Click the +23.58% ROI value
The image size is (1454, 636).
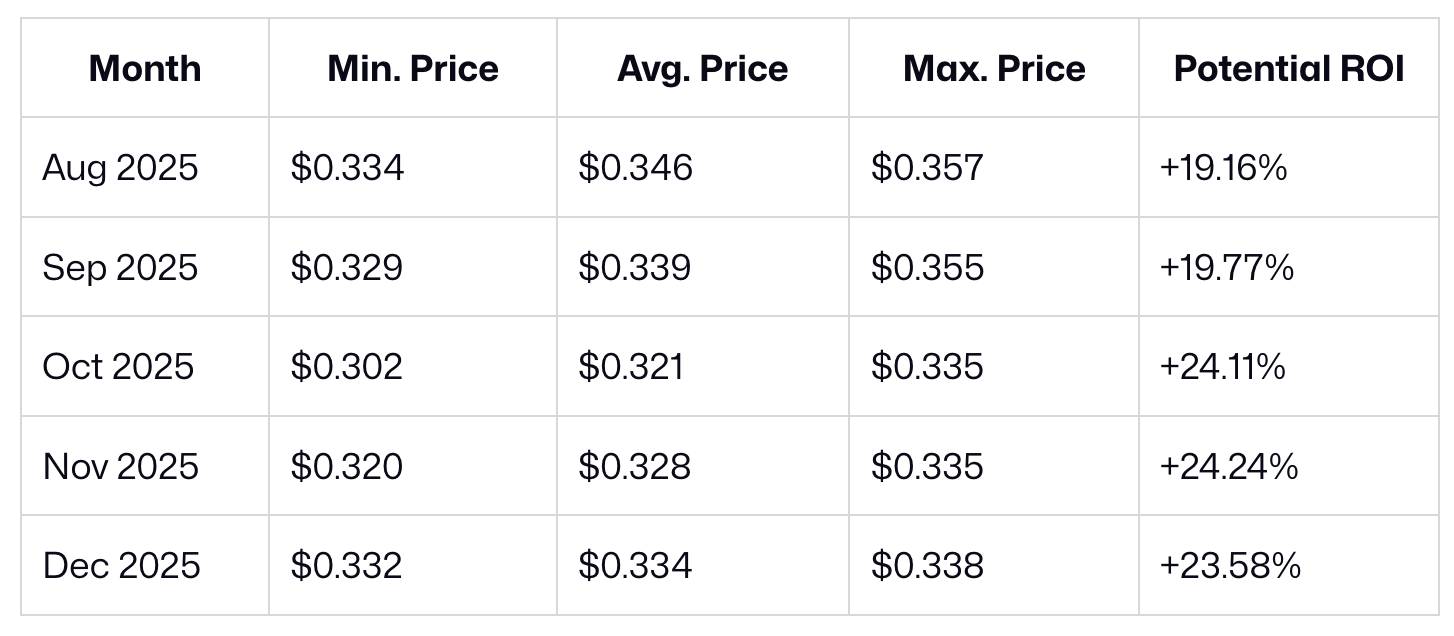1230,566
